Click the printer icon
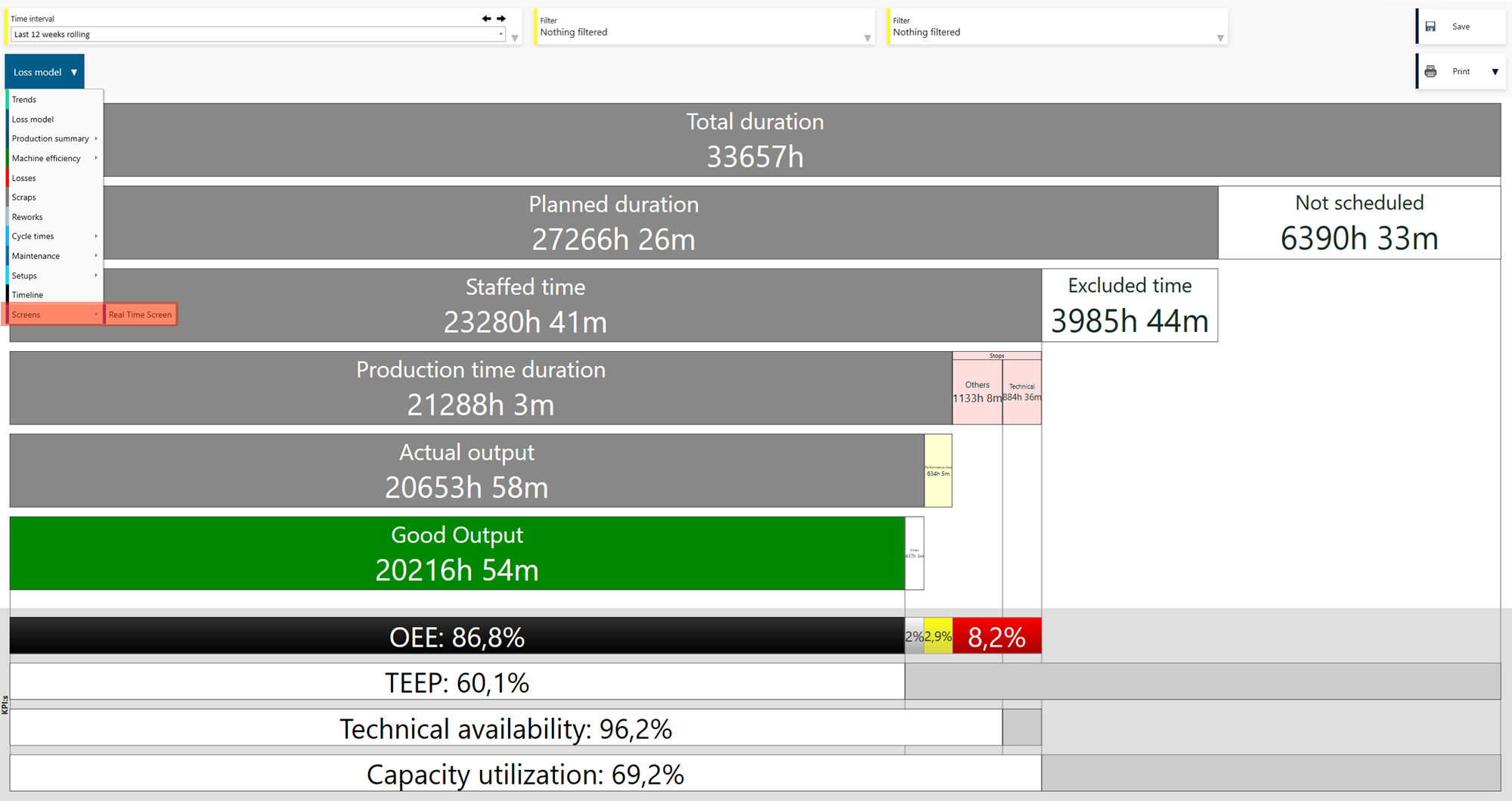Viewport: 1512px width, 801px height. click(x=1430, y=72)
